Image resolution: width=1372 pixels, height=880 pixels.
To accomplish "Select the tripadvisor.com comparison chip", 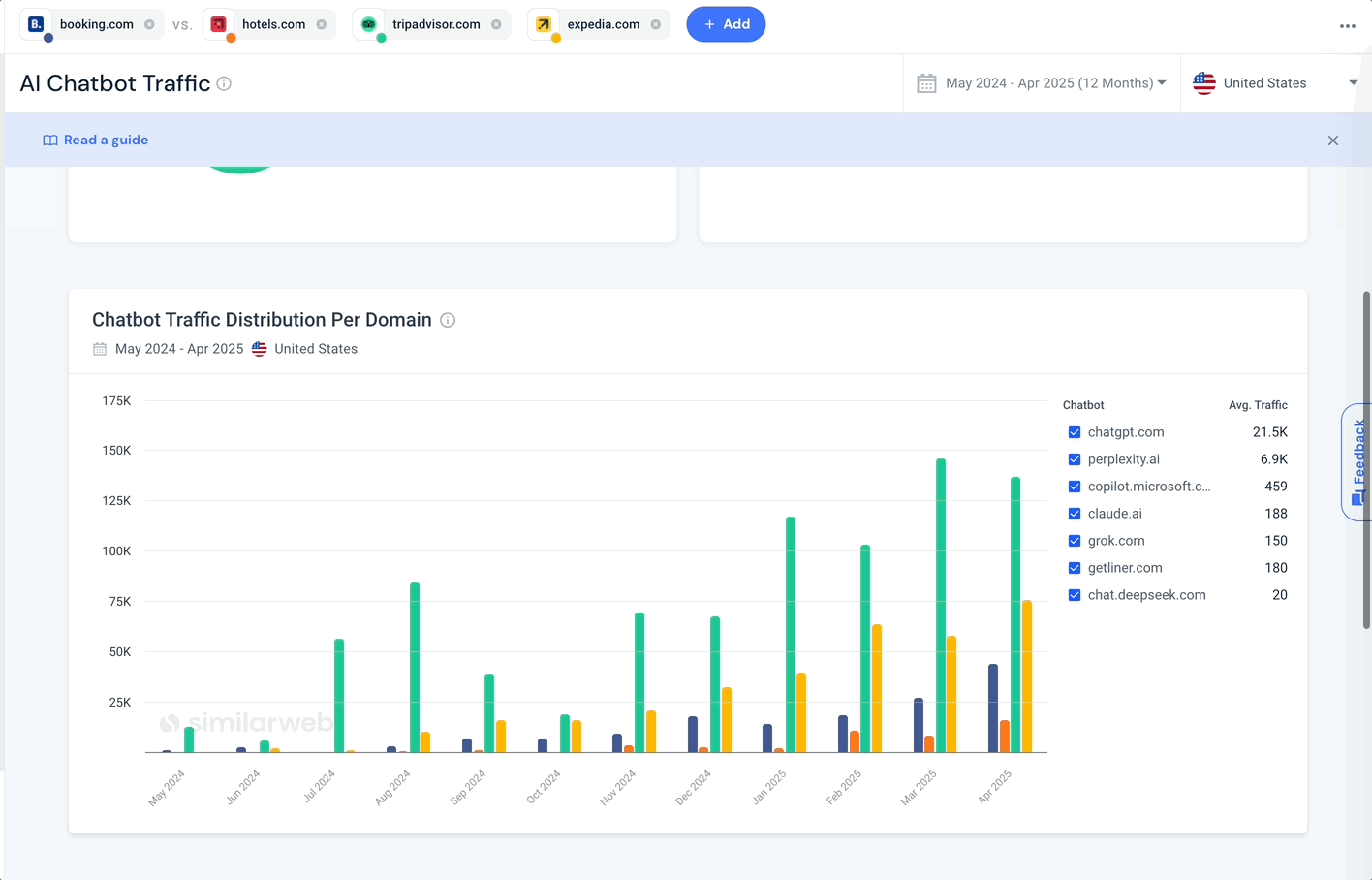I will click(x=432, y=24).
